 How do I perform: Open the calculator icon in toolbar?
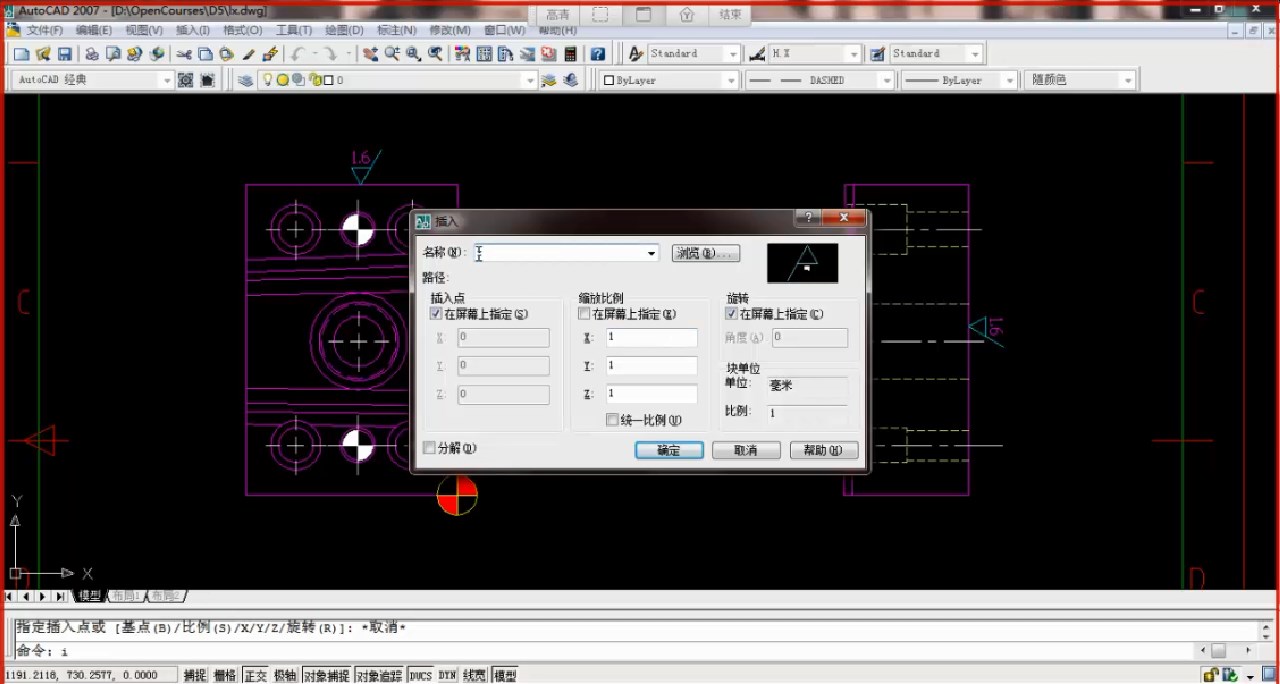click(570, 54)
